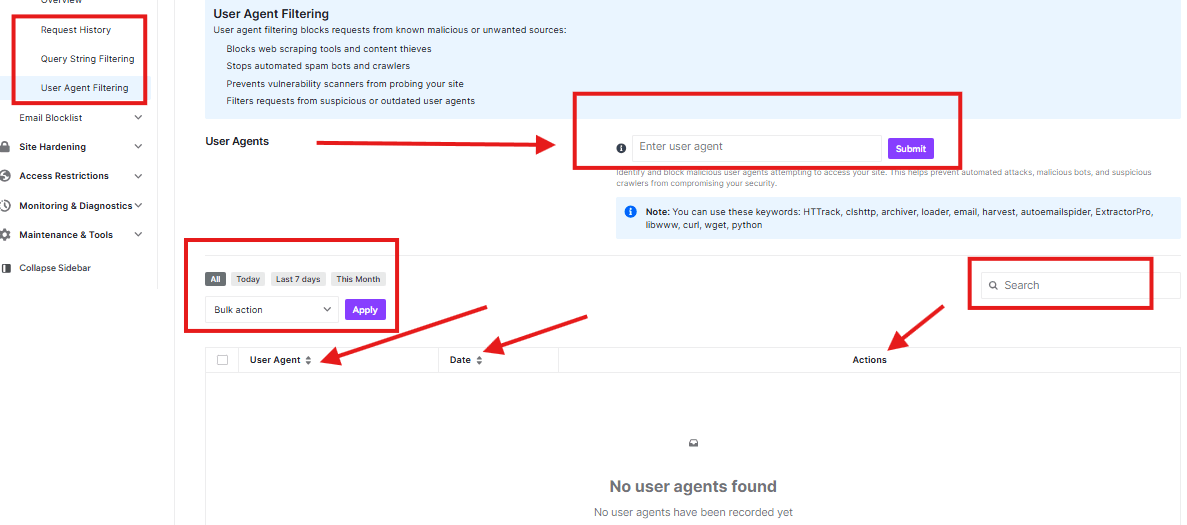1187x525 pixels.
Task: Click the Maintenance & Tools gear icon
Action: (x=5, y=235)
